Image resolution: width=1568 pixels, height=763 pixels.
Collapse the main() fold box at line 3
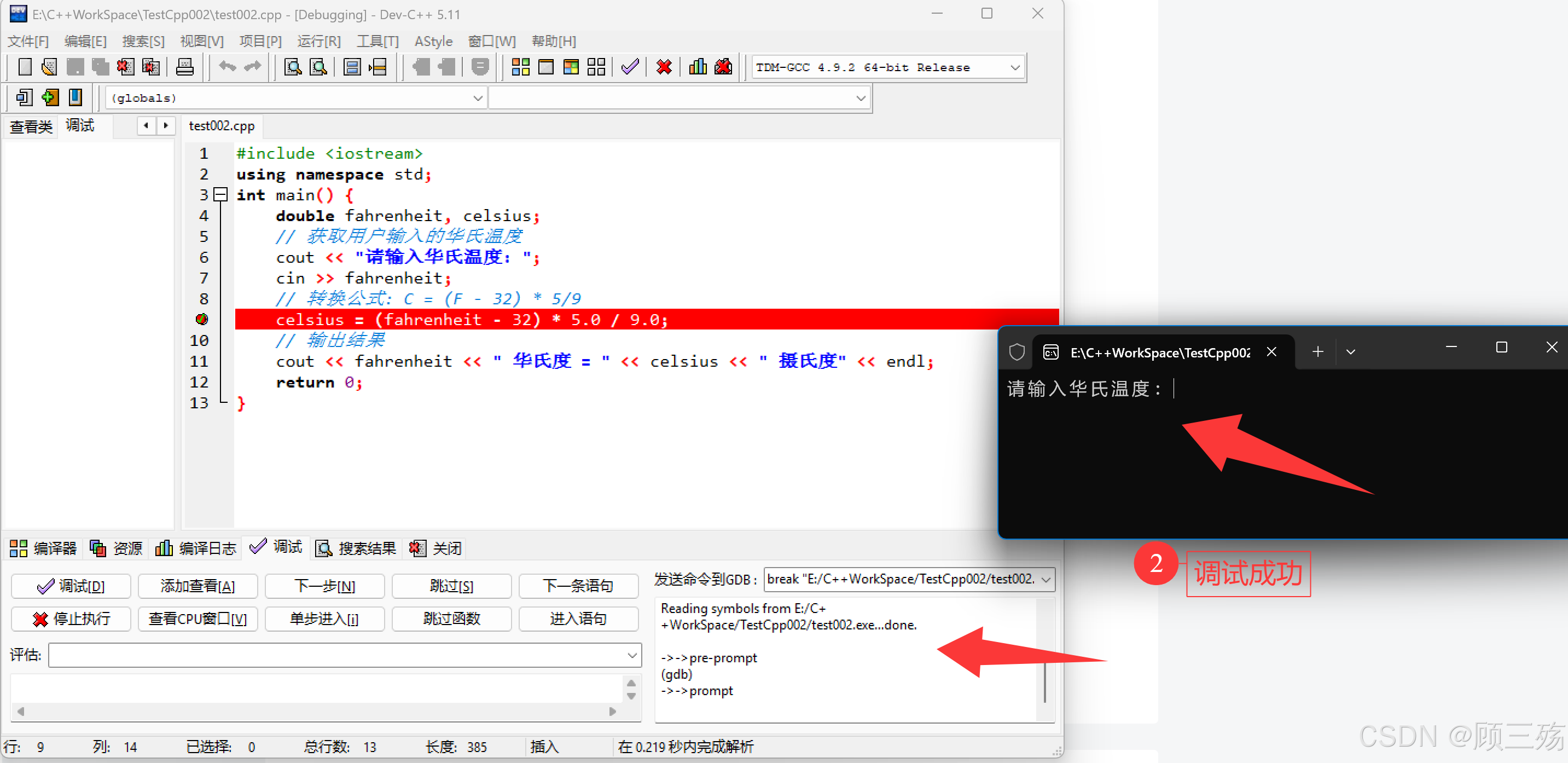click(x=221, y=195)
